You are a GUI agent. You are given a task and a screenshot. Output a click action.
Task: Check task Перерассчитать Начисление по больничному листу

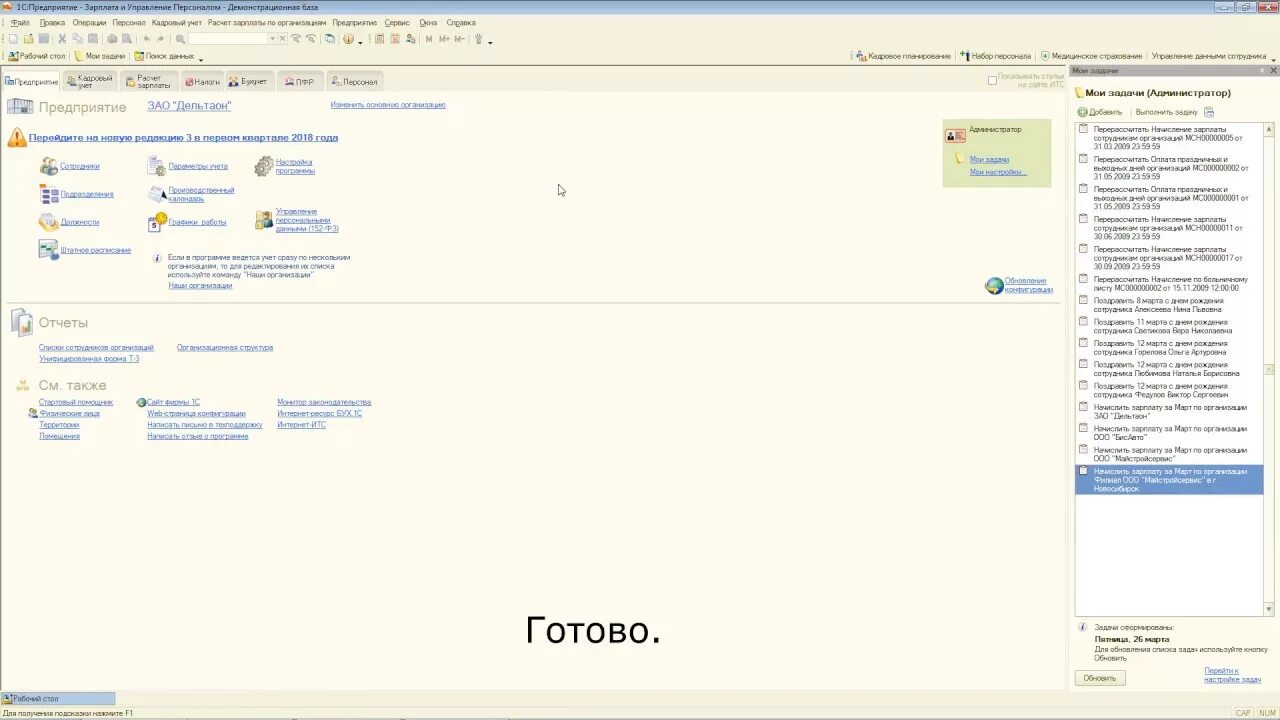pos(1083,279)
